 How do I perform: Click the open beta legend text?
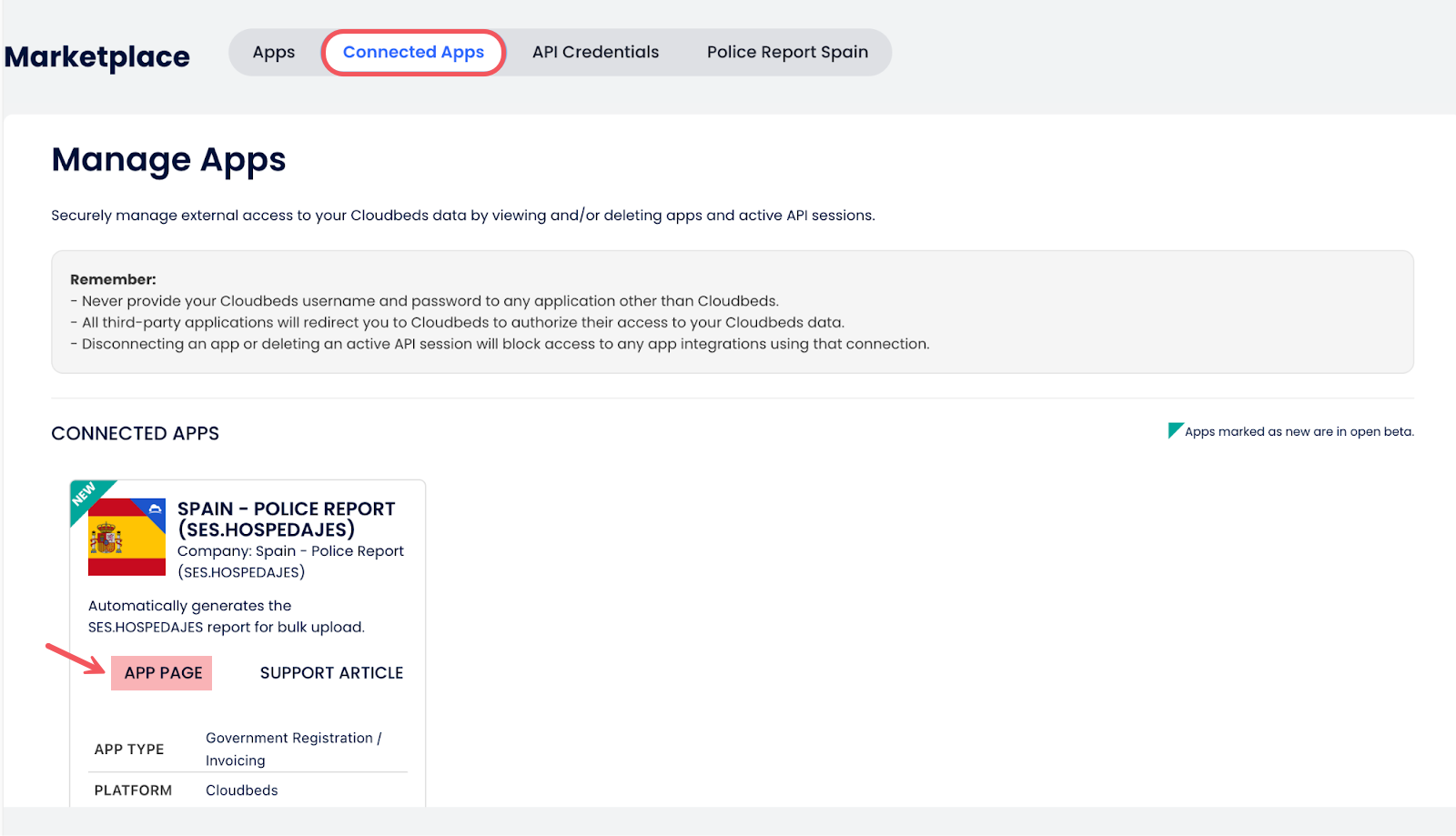click(x=1299, y=432)
